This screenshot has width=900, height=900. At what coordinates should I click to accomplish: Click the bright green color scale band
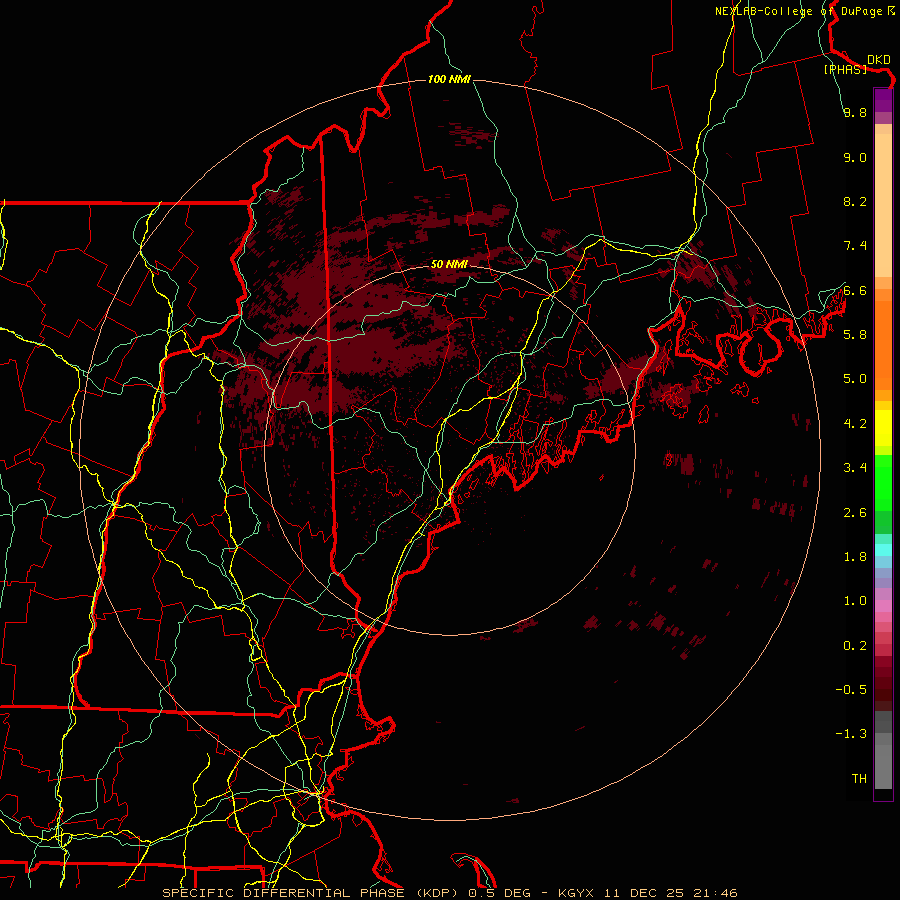(x=883, y=482)
